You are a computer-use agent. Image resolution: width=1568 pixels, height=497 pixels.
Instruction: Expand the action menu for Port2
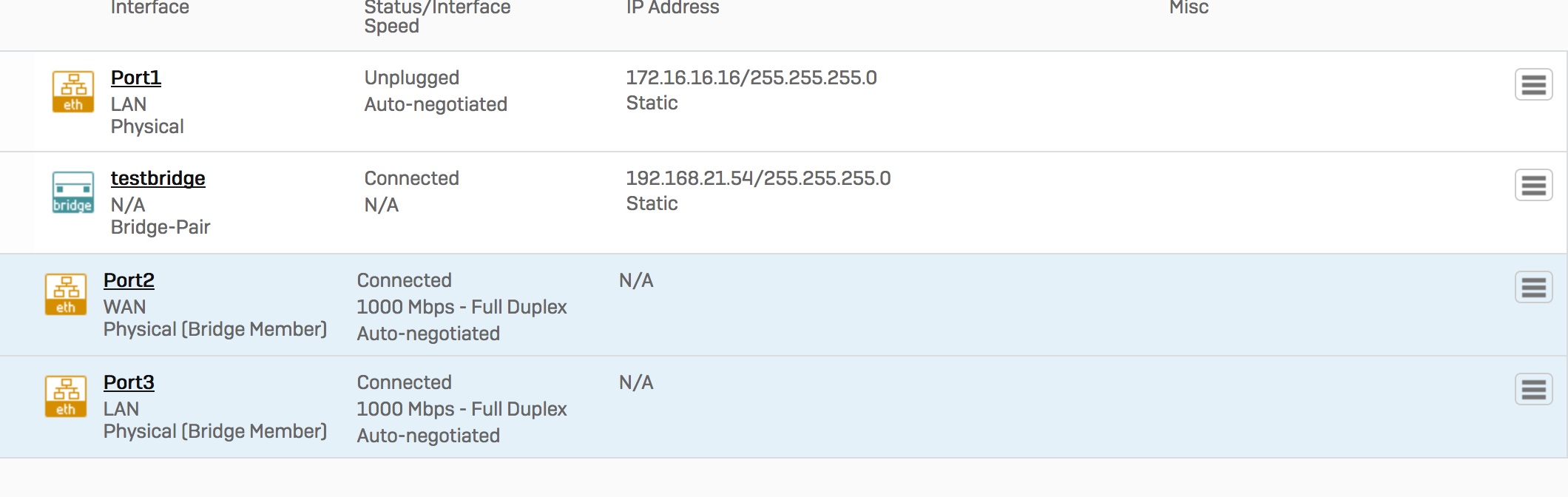pyautogui.click(x=1533, y=287)
